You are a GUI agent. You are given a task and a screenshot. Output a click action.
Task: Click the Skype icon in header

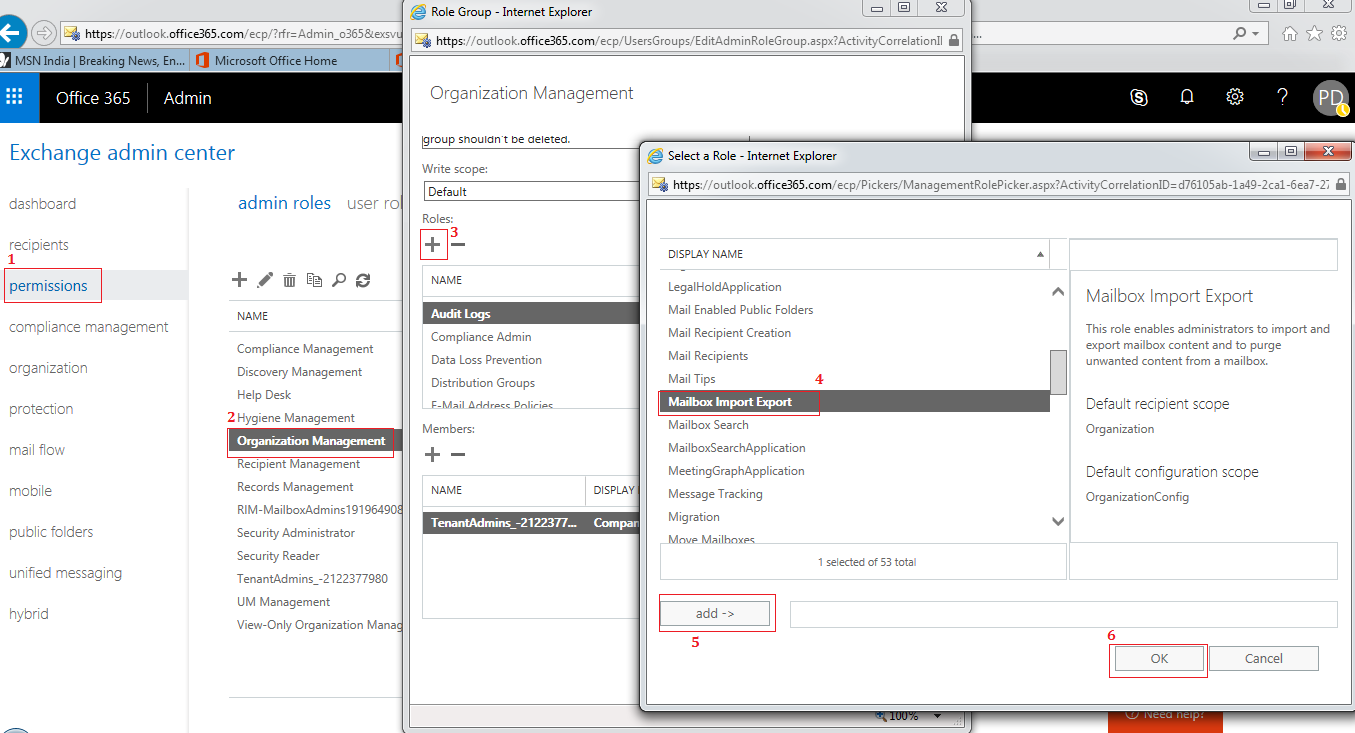[1138, 97]
